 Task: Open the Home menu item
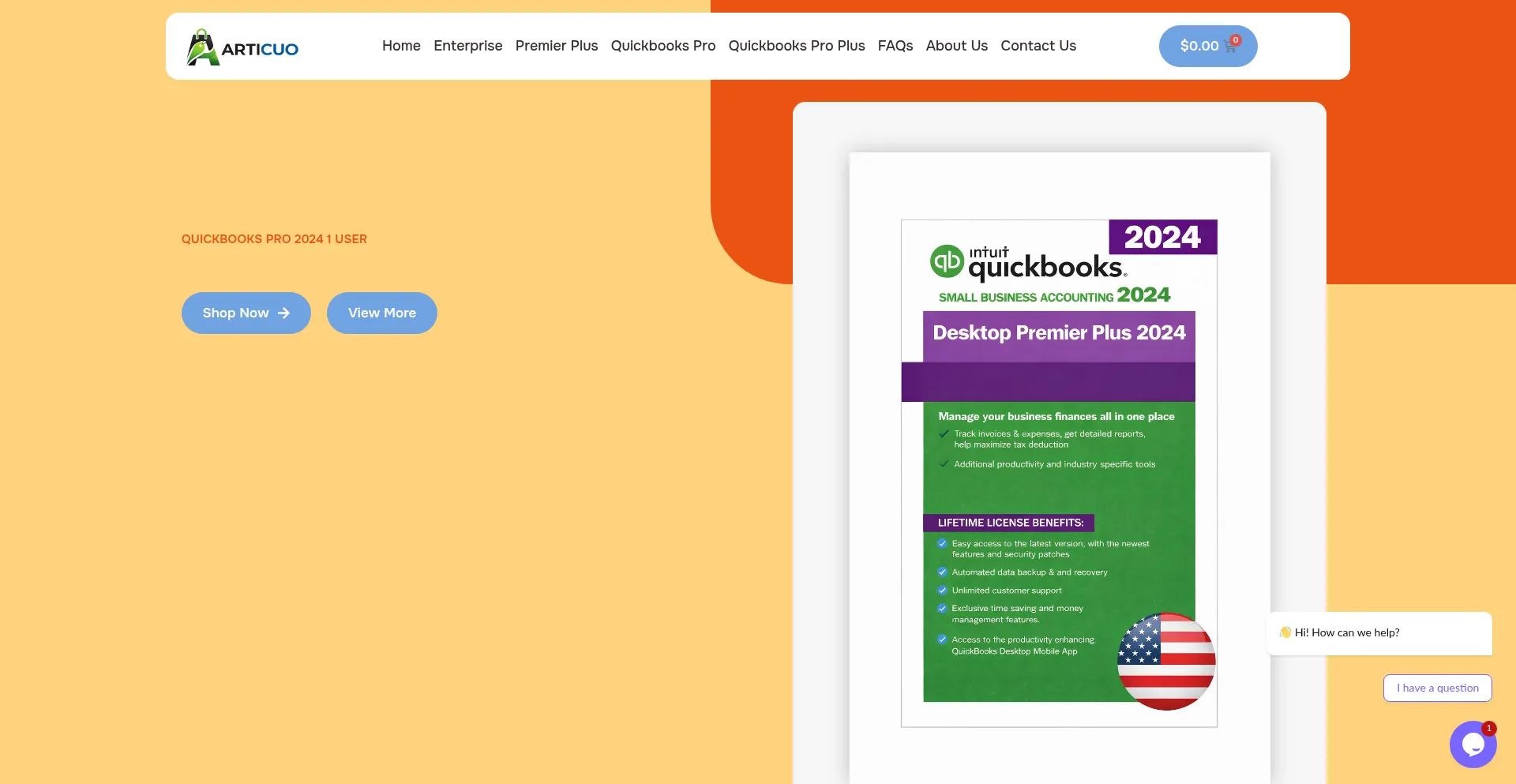401,46
